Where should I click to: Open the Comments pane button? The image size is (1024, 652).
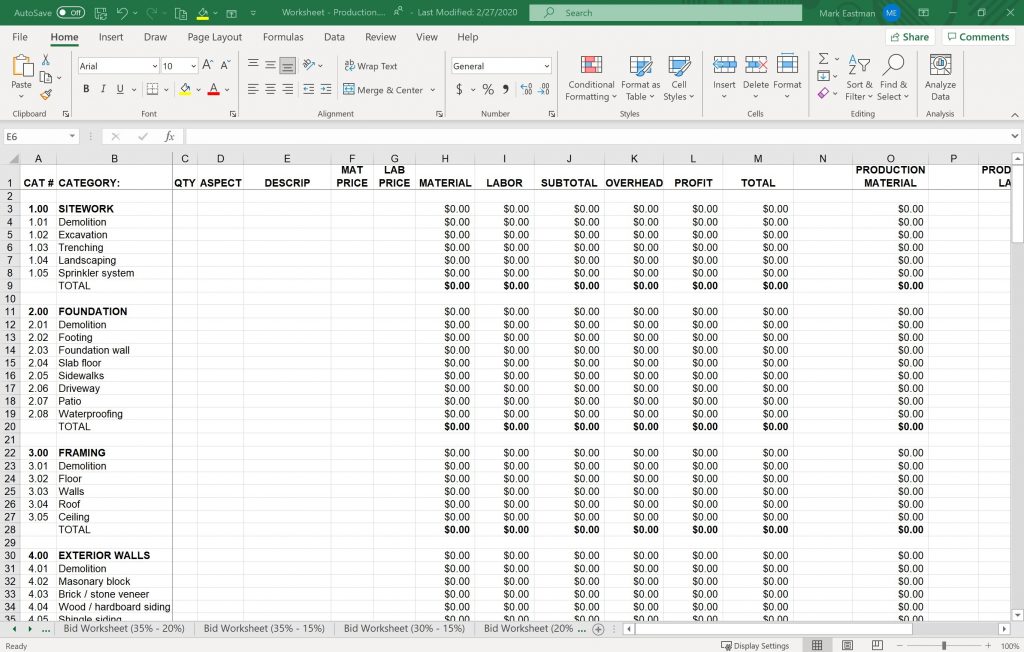[977, 37]
